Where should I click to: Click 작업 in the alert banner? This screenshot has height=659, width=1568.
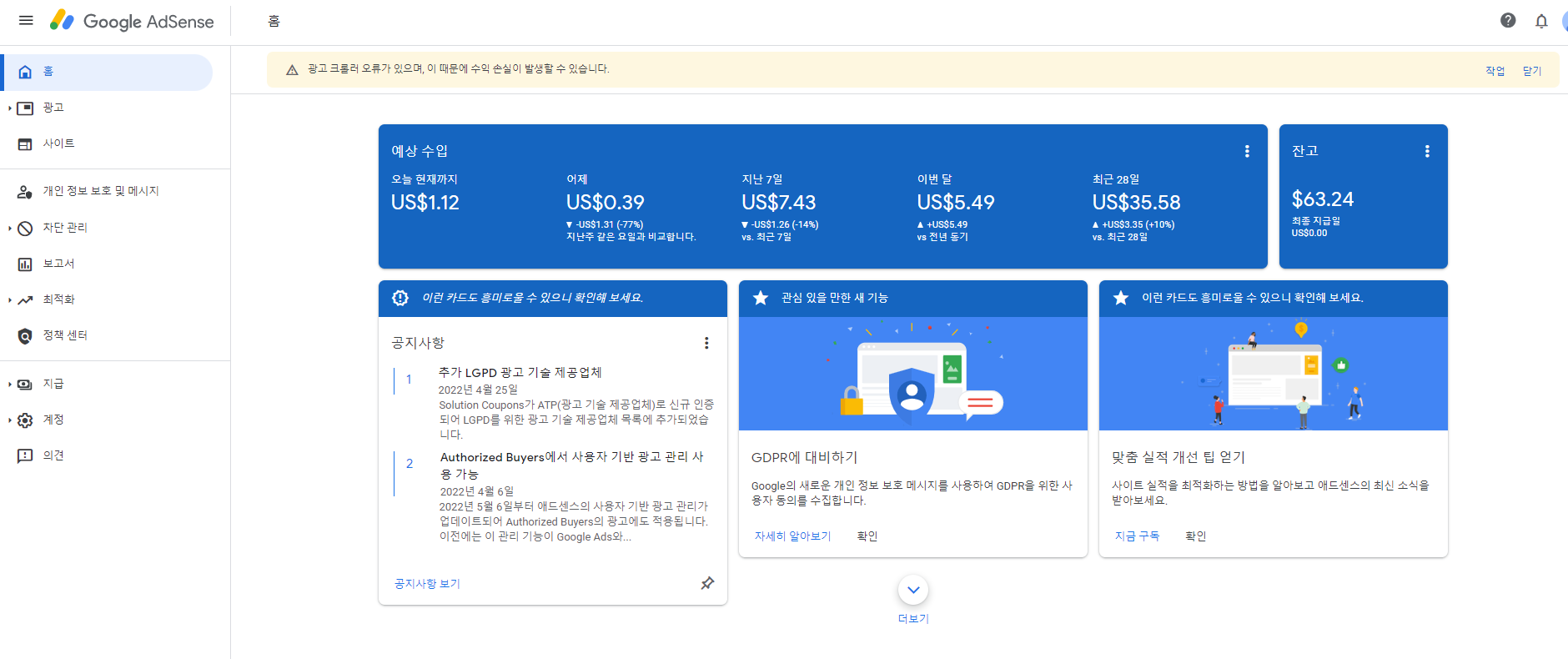point(1495,71)
